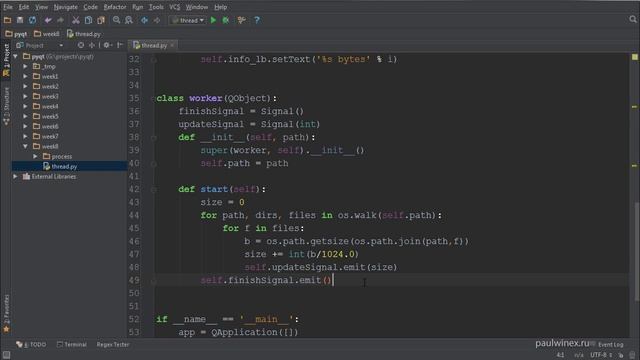Screen dimensions: 640x360
Task: Click the Search Everywhere magnifier icon
Action: click(633, 19)
